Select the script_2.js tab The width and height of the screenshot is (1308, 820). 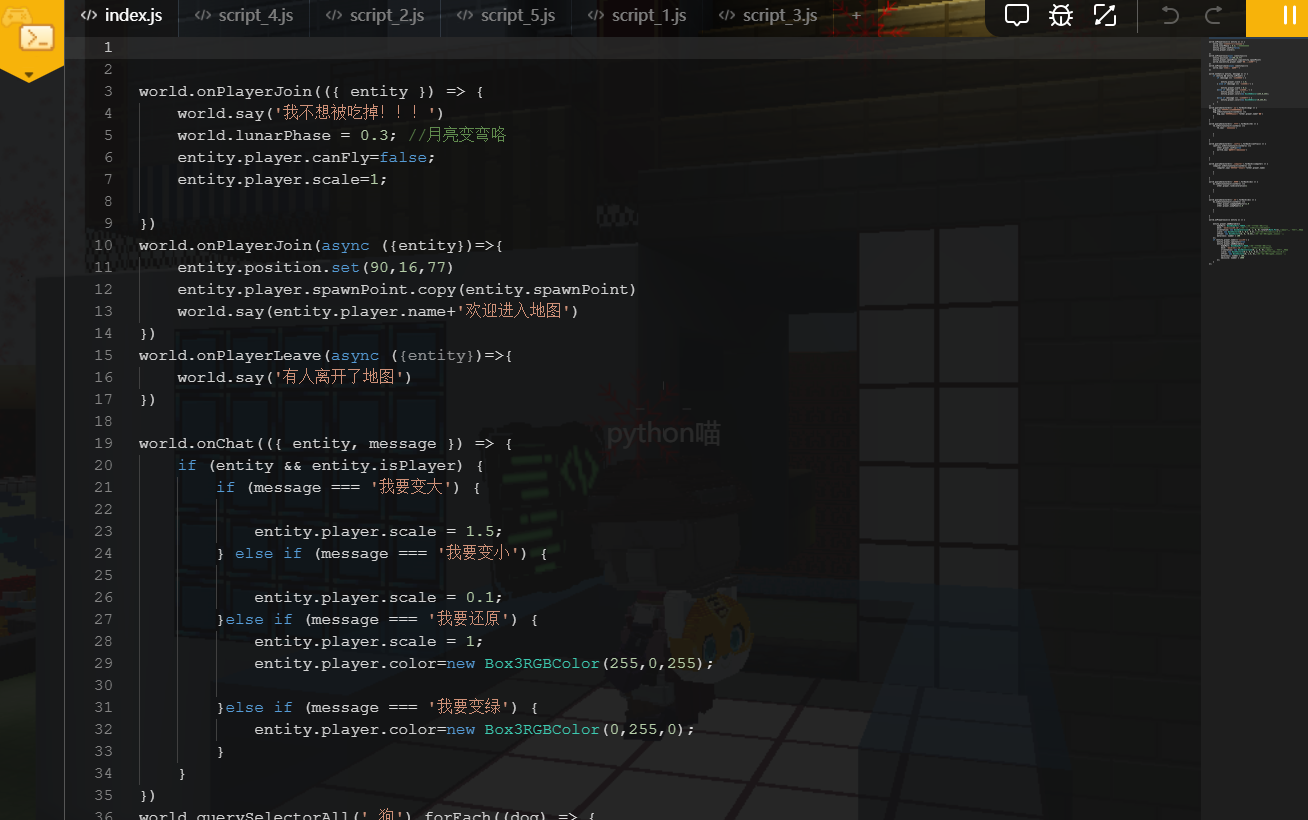pos(375,16)
